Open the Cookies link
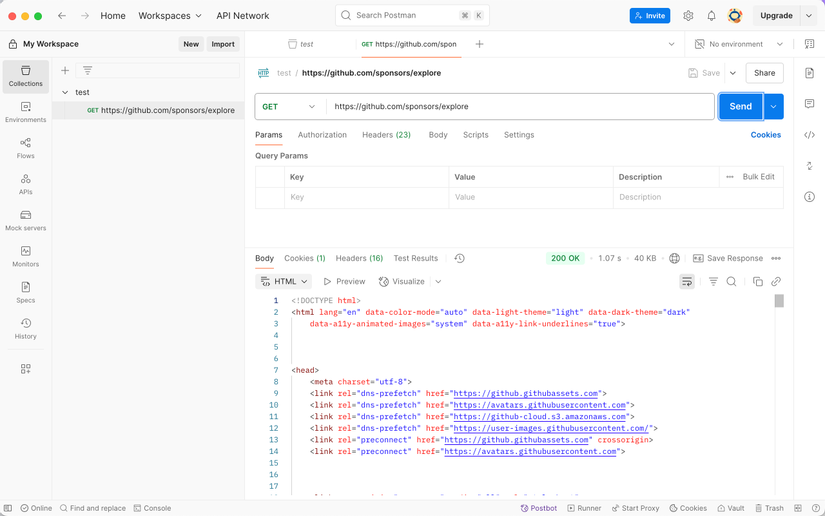 (x=766, y=135)
